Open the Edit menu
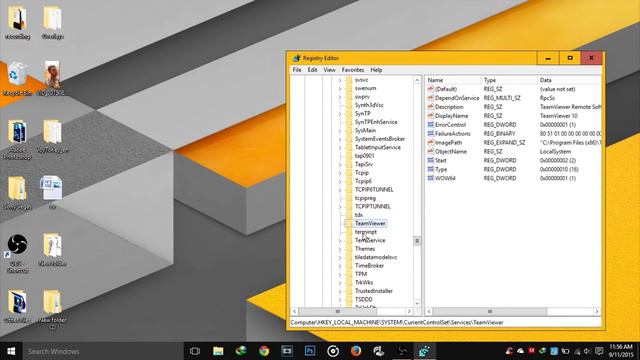640x360 pixels. (312, 70)
